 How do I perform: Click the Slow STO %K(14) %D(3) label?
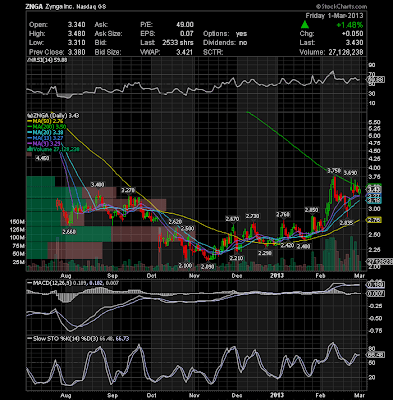coord(78,339)
